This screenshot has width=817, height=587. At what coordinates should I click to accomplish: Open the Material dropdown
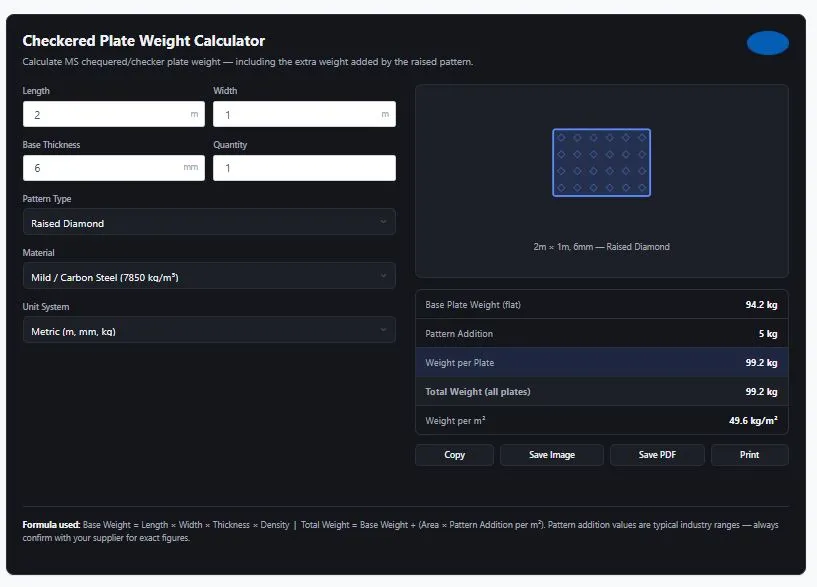point(209,277)
